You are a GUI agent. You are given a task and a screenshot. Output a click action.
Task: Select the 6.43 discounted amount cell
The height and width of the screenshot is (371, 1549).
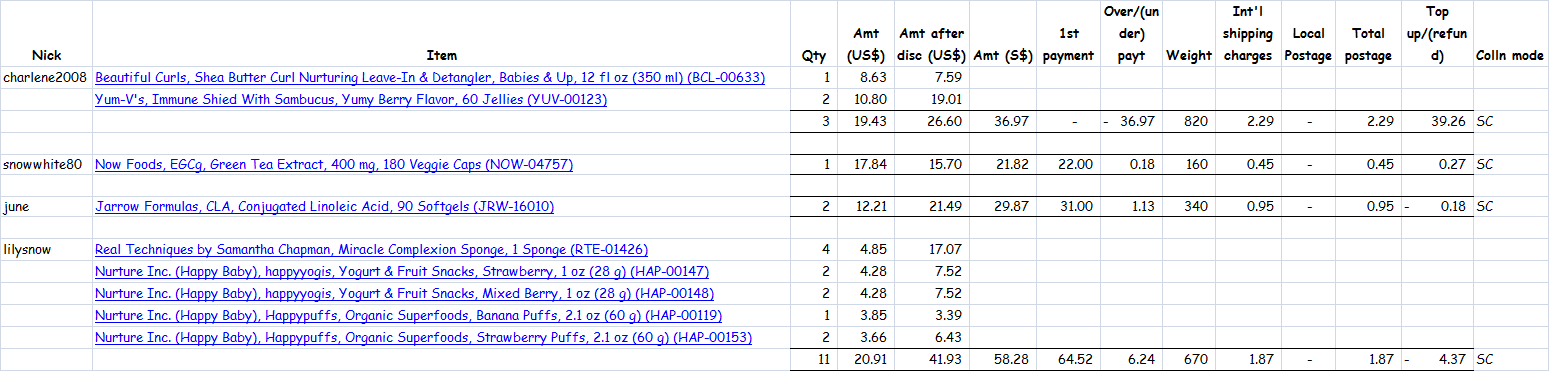coord(932,338)
